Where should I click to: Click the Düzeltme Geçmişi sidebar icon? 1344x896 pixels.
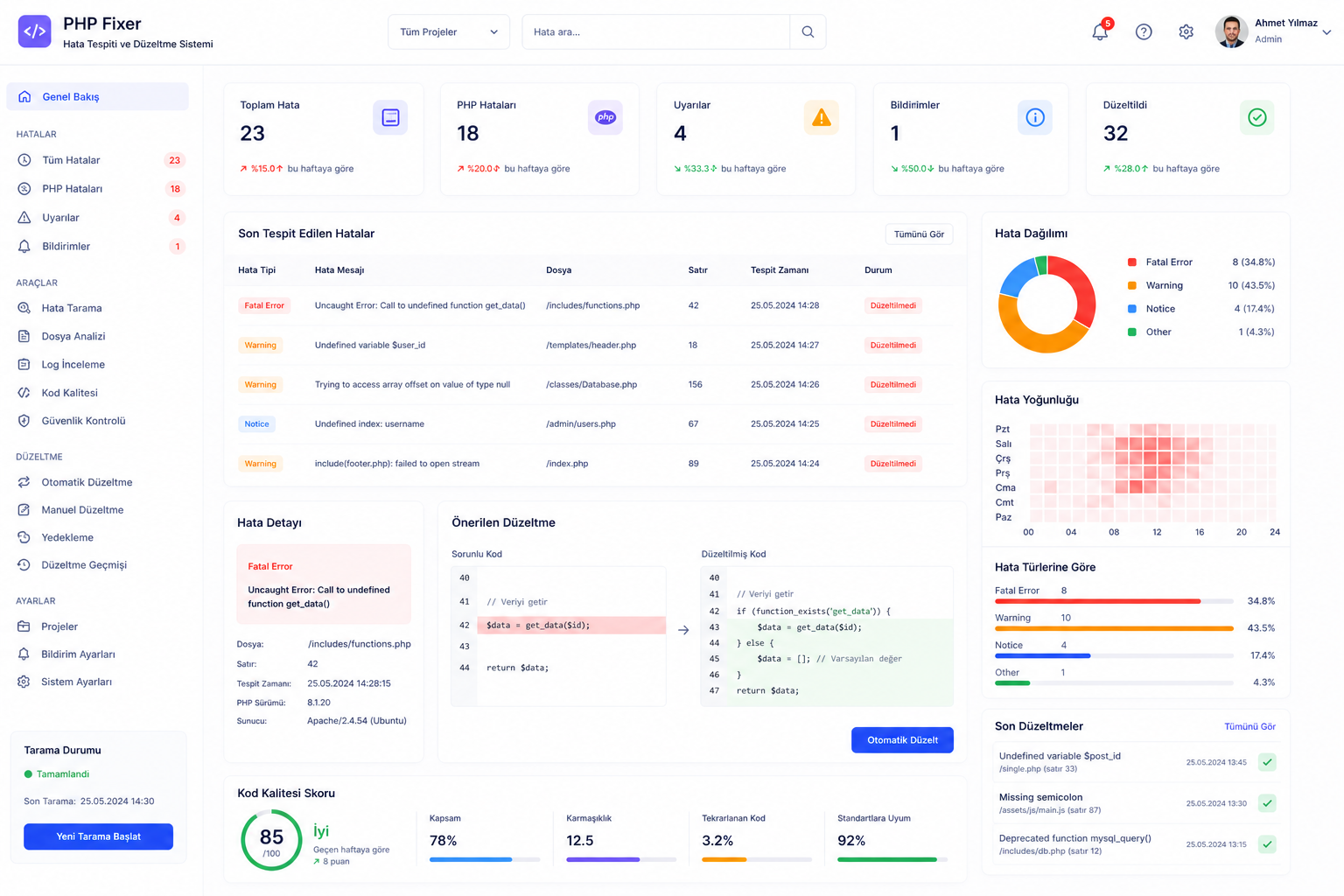24,565
